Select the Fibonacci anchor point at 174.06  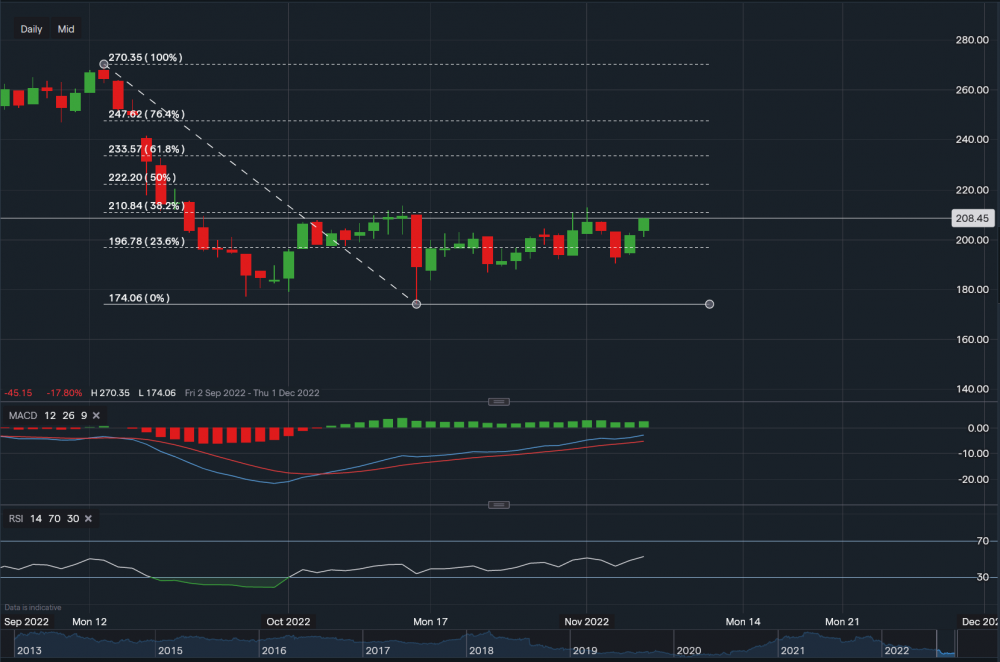click(416, 303)
